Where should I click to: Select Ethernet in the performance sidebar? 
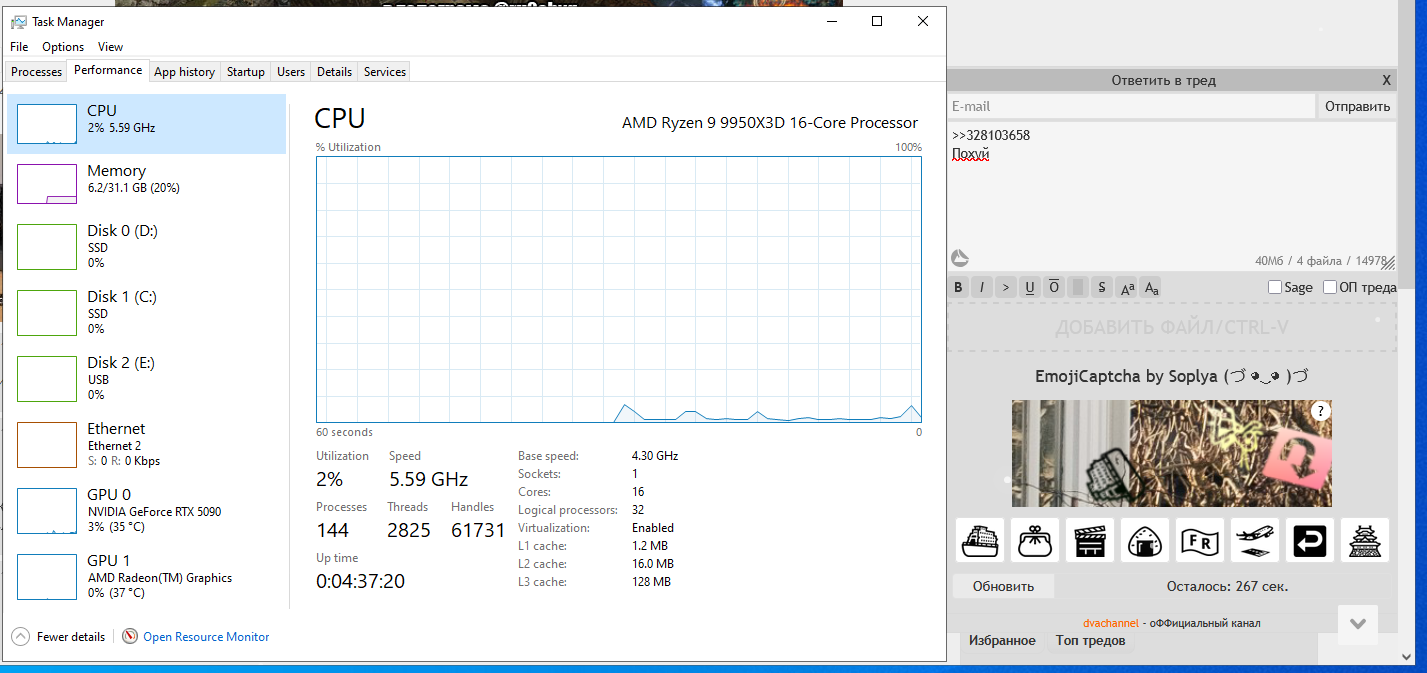coord(146,444)
